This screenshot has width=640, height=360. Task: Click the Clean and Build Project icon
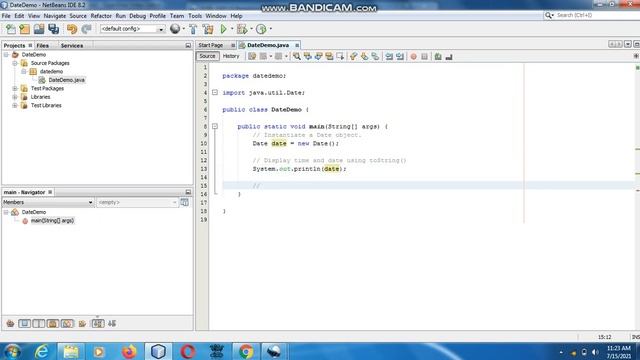point(208,29)
